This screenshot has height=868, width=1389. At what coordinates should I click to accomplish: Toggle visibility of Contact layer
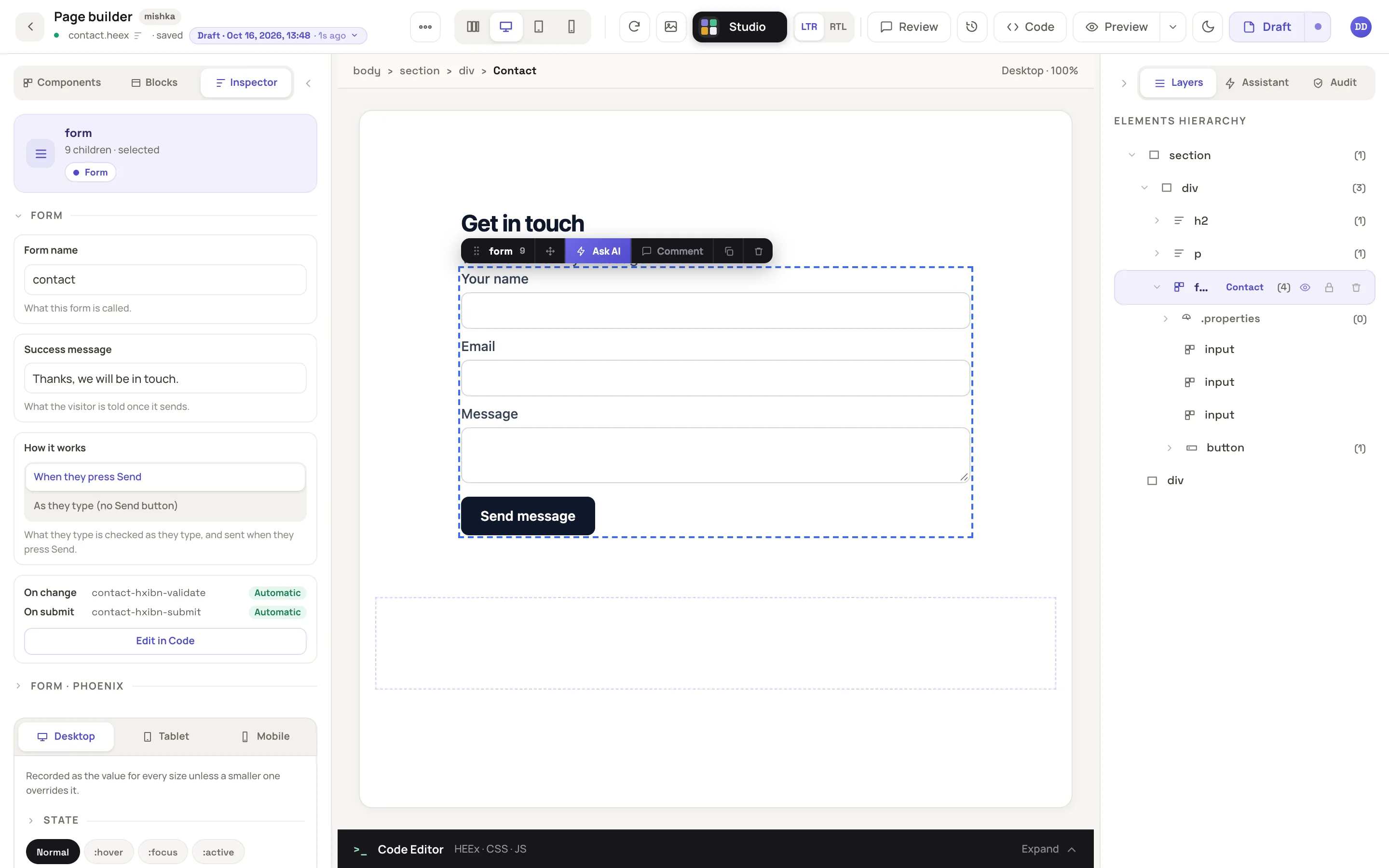[x=1305, y=287]
